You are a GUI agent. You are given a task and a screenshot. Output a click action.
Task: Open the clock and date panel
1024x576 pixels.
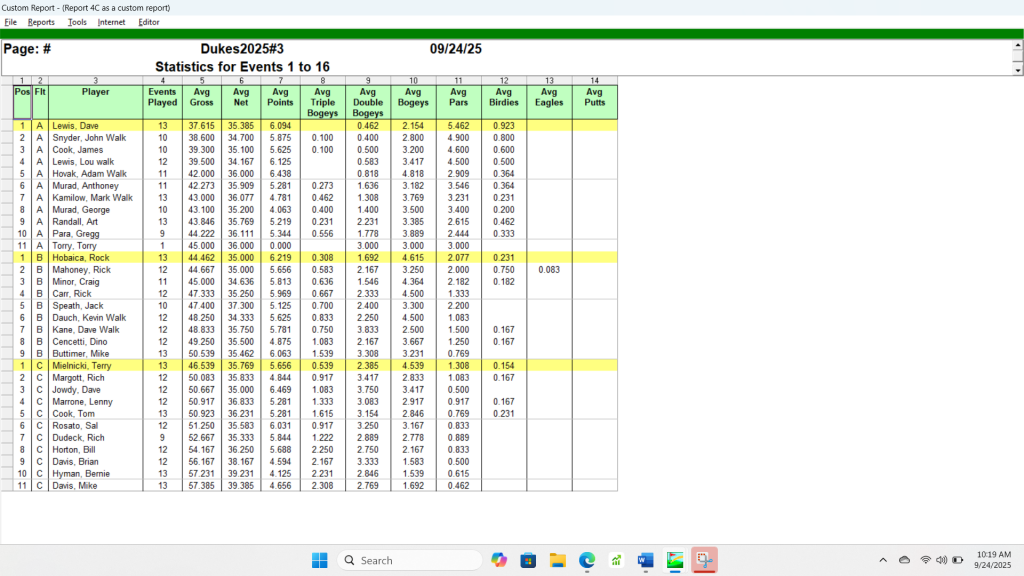993,560
